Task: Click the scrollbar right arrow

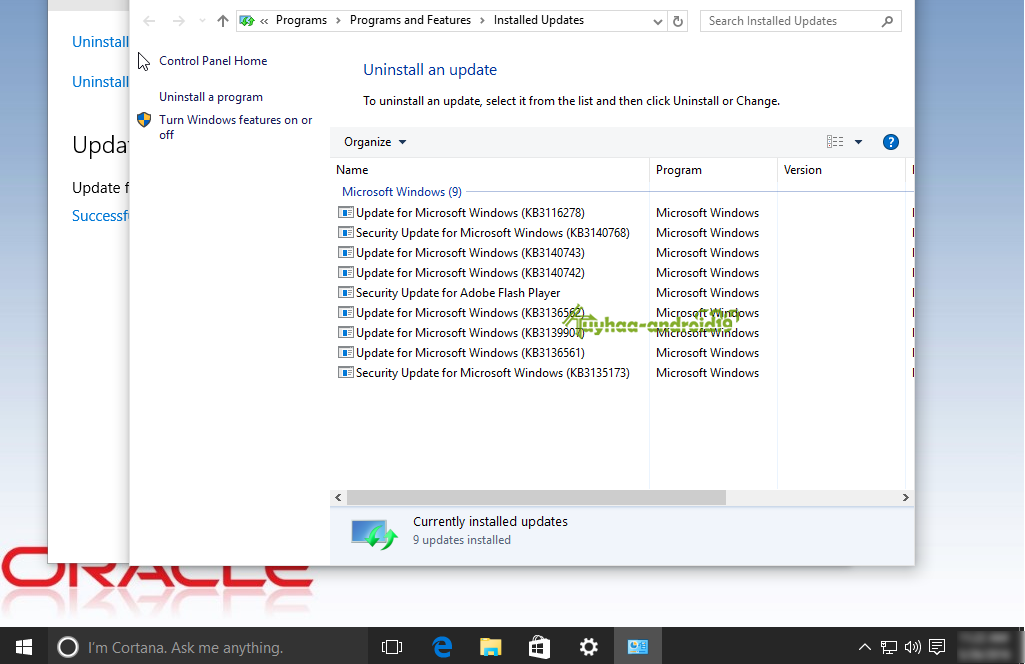Action: pos(905,497)
